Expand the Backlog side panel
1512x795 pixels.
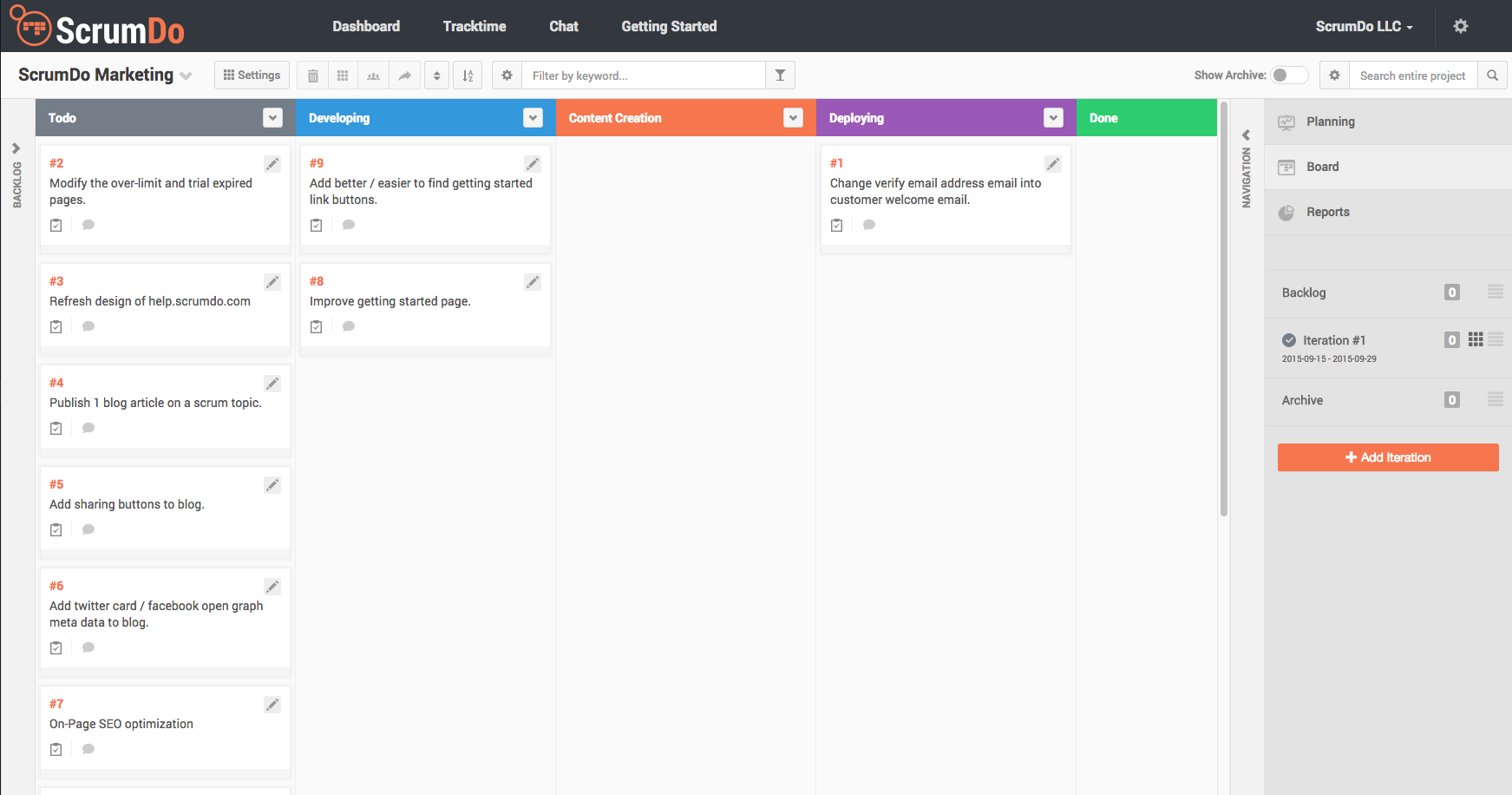pyautogui.click(x=16, y=148)
